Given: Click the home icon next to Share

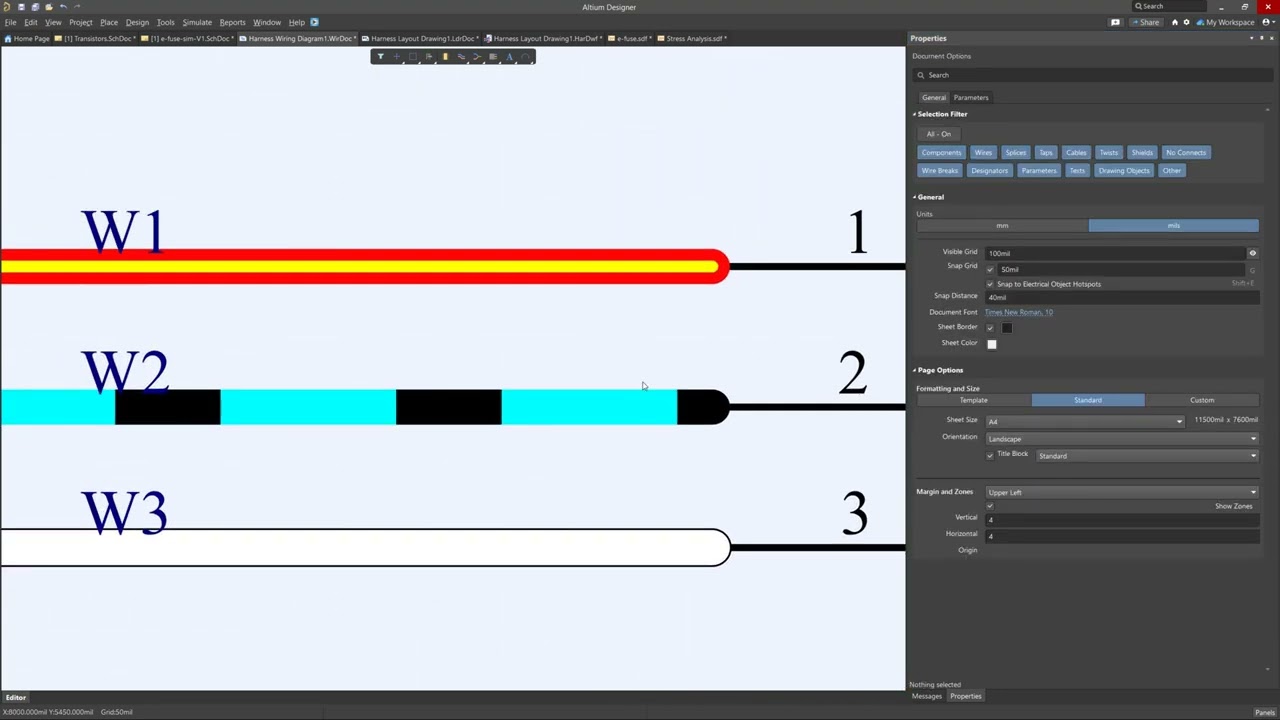Looking at the screenshot, I should [1174, 22].
